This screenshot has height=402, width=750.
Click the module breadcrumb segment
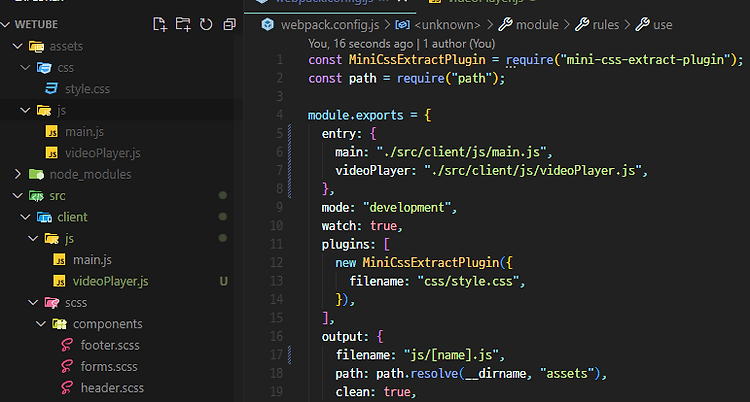(x=537, y=25)
